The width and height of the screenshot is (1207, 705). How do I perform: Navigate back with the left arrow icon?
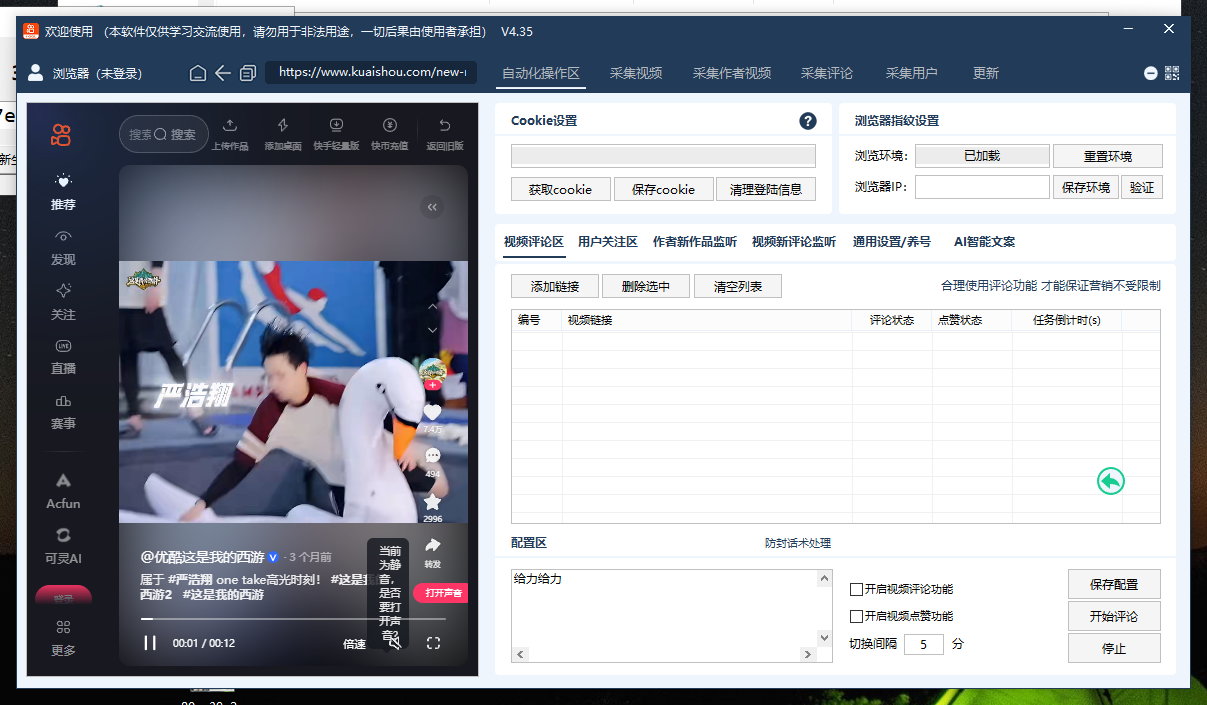(223, 73)
